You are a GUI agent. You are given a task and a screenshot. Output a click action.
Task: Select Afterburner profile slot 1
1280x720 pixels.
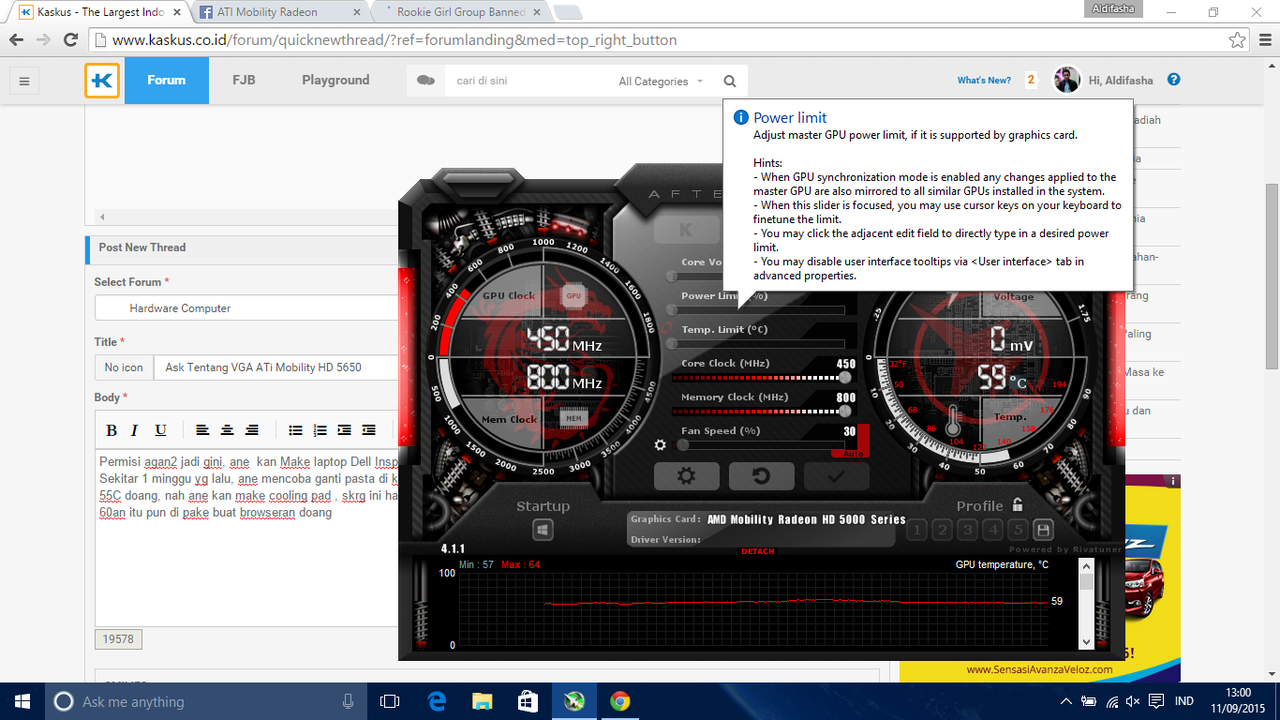point(917,530)
